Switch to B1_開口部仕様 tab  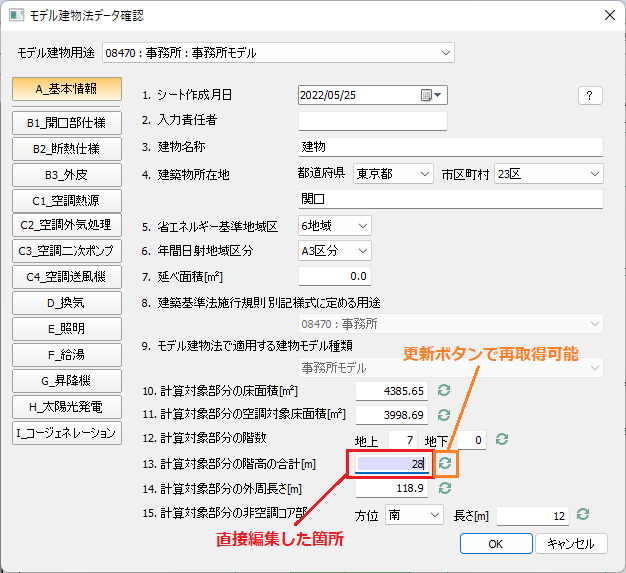[66, 122]
